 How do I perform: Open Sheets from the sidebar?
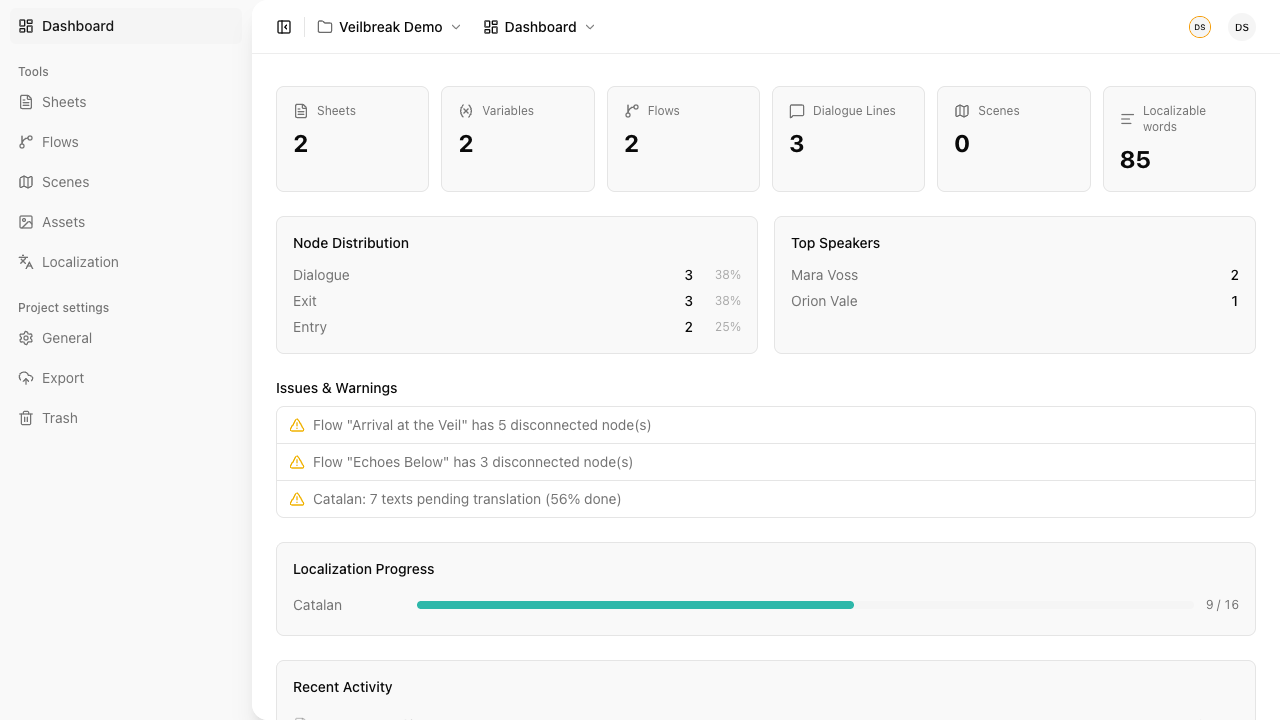126,102
